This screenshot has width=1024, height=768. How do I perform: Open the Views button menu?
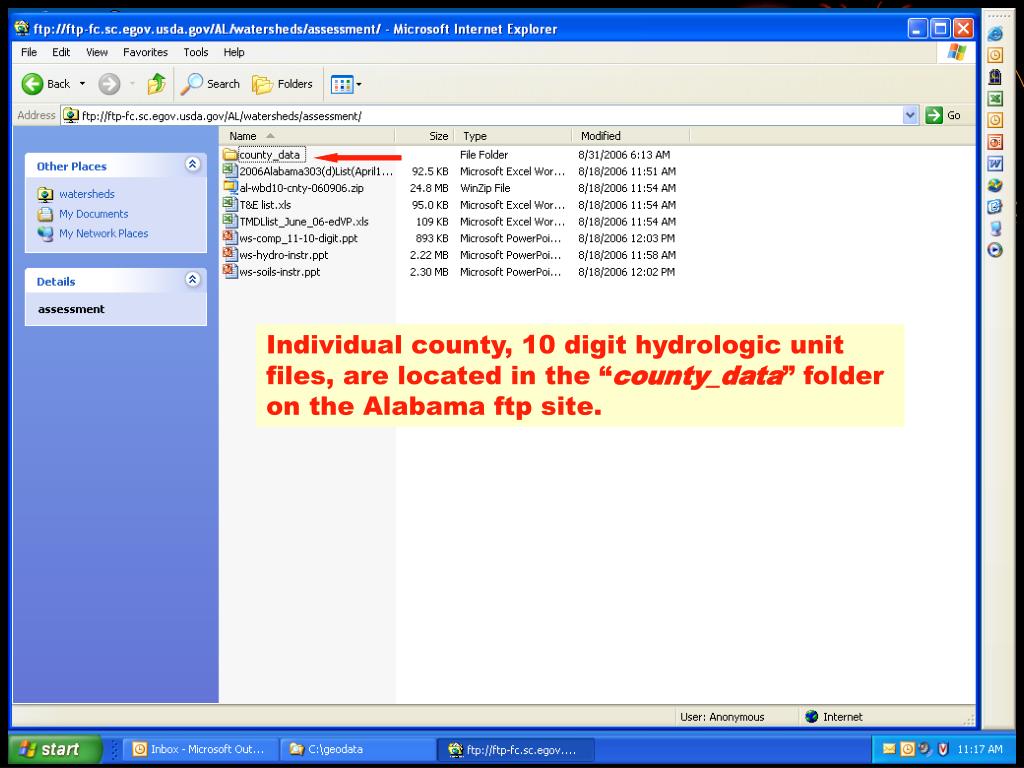click(x=346, y=84)
